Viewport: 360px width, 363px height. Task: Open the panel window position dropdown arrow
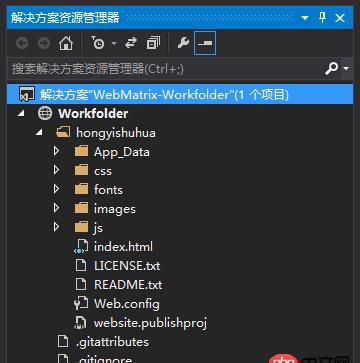(305, 18)
